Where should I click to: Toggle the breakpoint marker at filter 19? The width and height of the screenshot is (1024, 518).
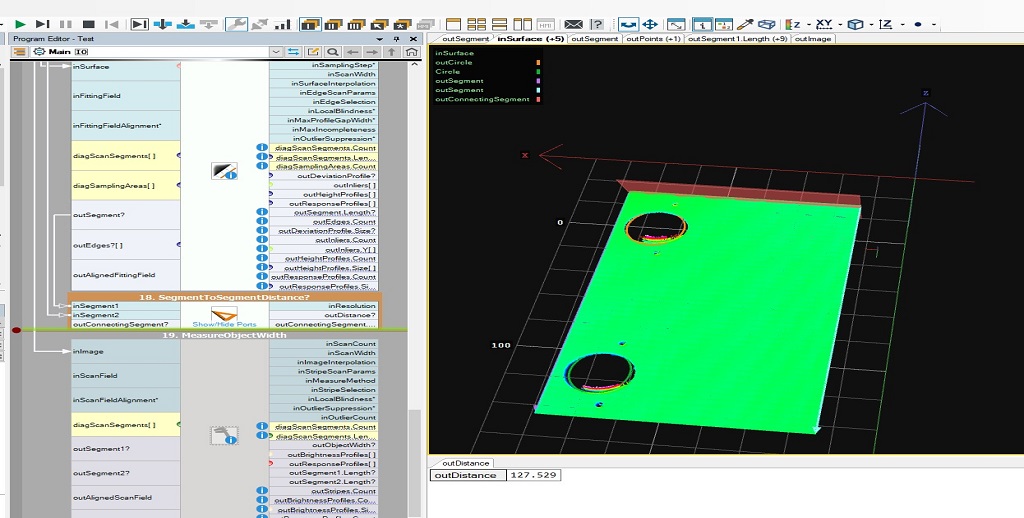16,330
